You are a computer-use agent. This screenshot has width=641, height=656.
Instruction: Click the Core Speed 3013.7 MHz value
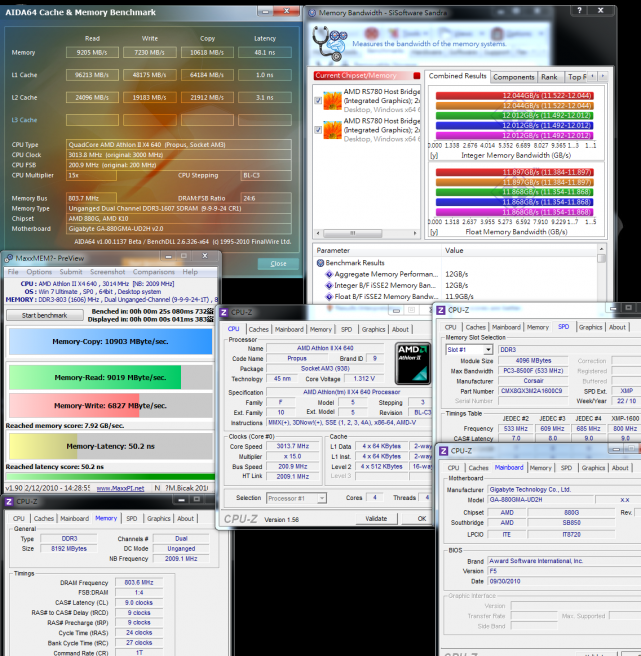point(293,446)
